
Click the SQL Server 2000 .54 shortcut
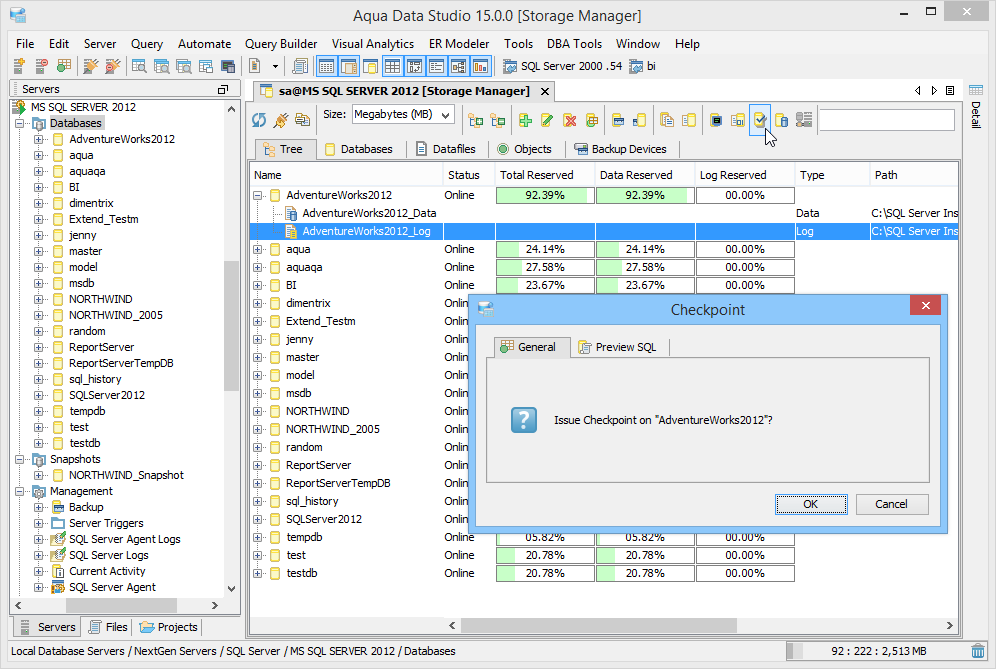[562, 66]
